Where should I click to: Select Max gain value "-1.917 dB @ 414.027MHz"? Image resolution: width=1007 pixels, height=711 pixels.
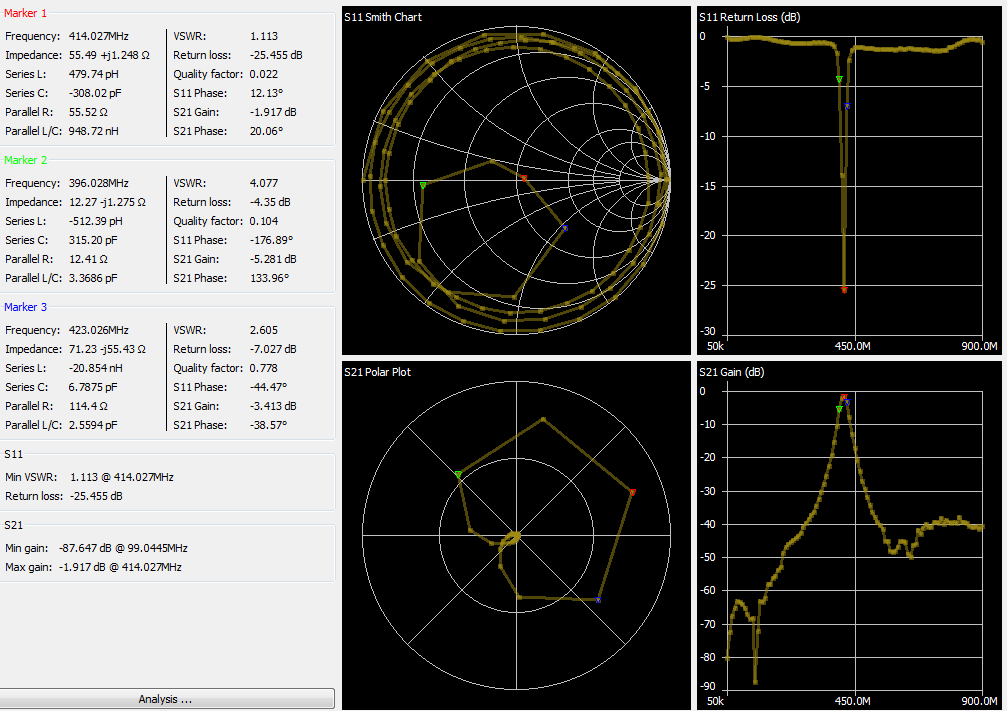(120, 567)
